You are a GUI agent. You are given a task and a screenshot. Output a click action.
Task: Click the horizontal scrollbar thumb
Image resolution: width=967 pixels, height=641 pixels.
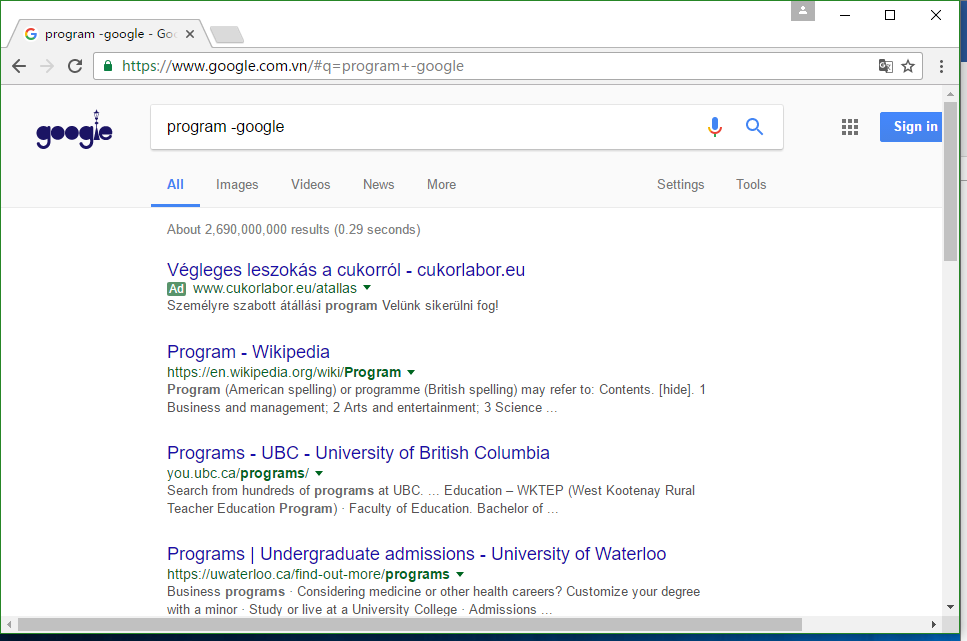pos(410,624)
